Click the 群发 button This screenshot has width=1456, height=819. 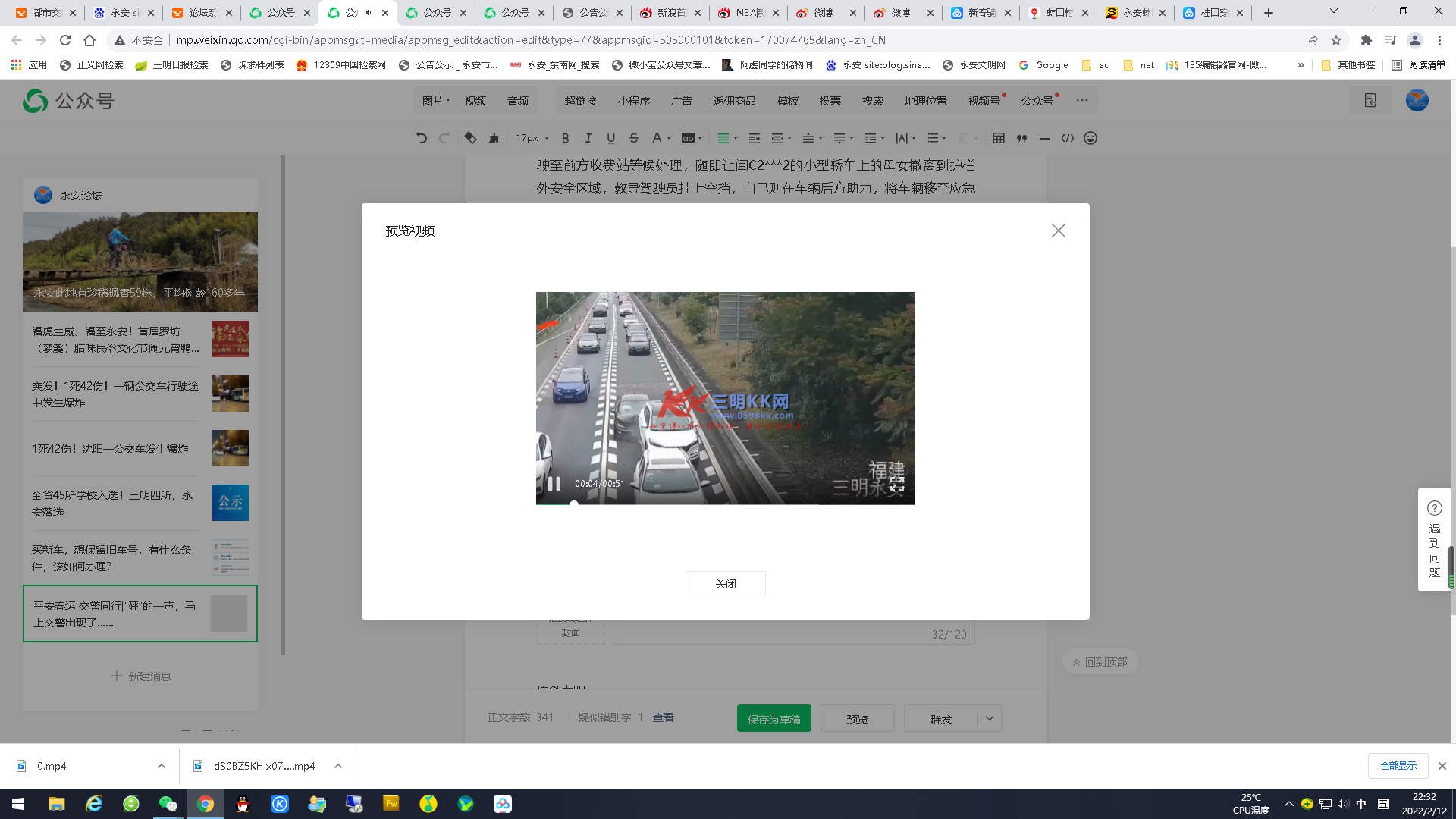(941, 718)
